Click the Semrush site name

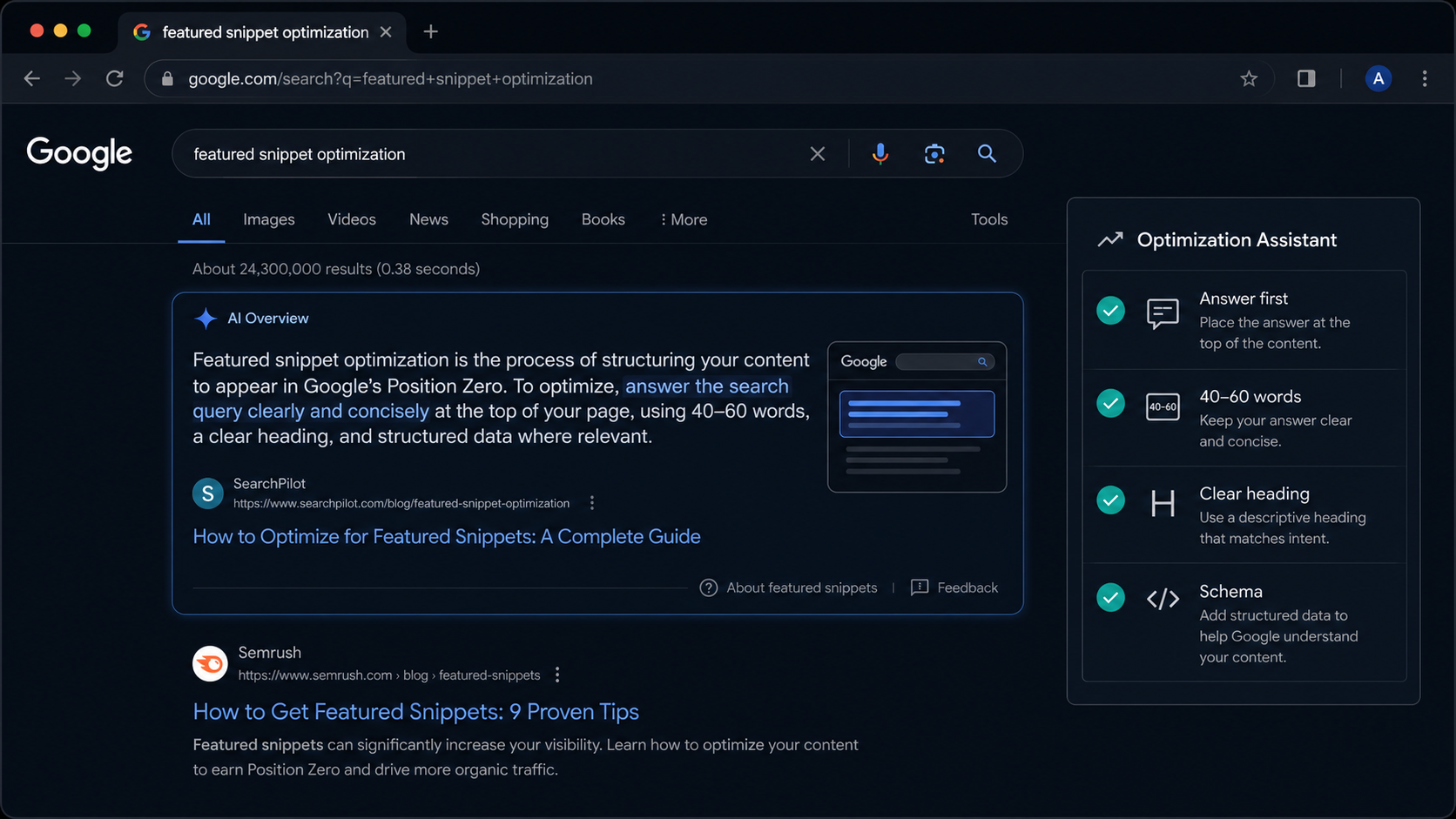[270, 653]
